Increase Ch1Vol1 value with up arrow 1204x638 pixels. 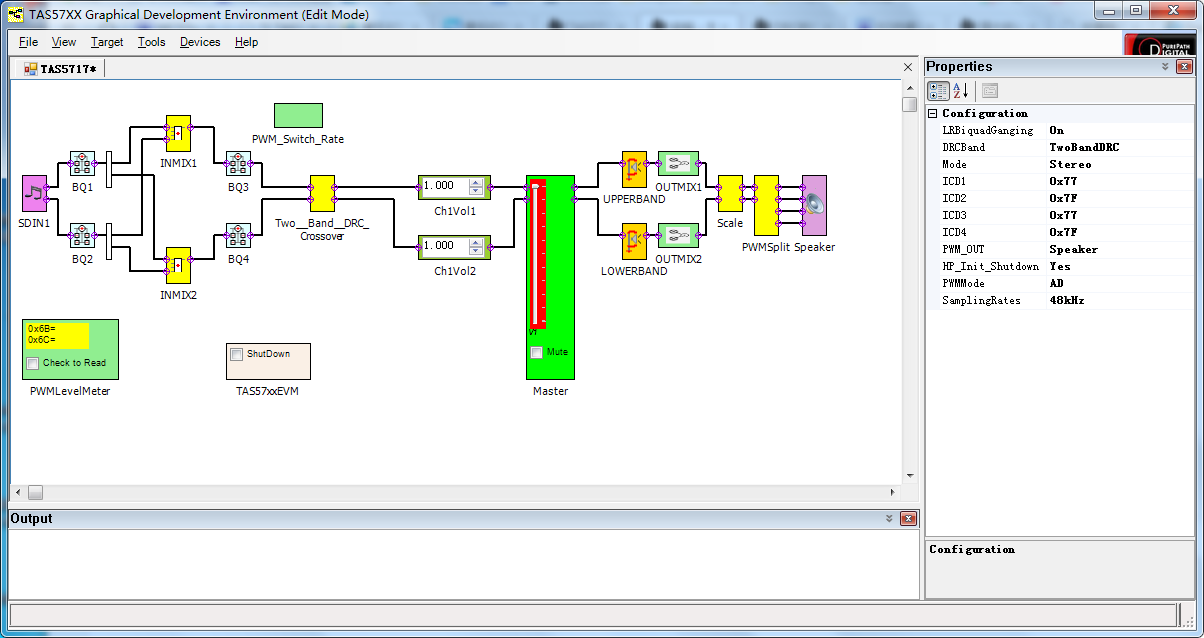click(476, 182)
